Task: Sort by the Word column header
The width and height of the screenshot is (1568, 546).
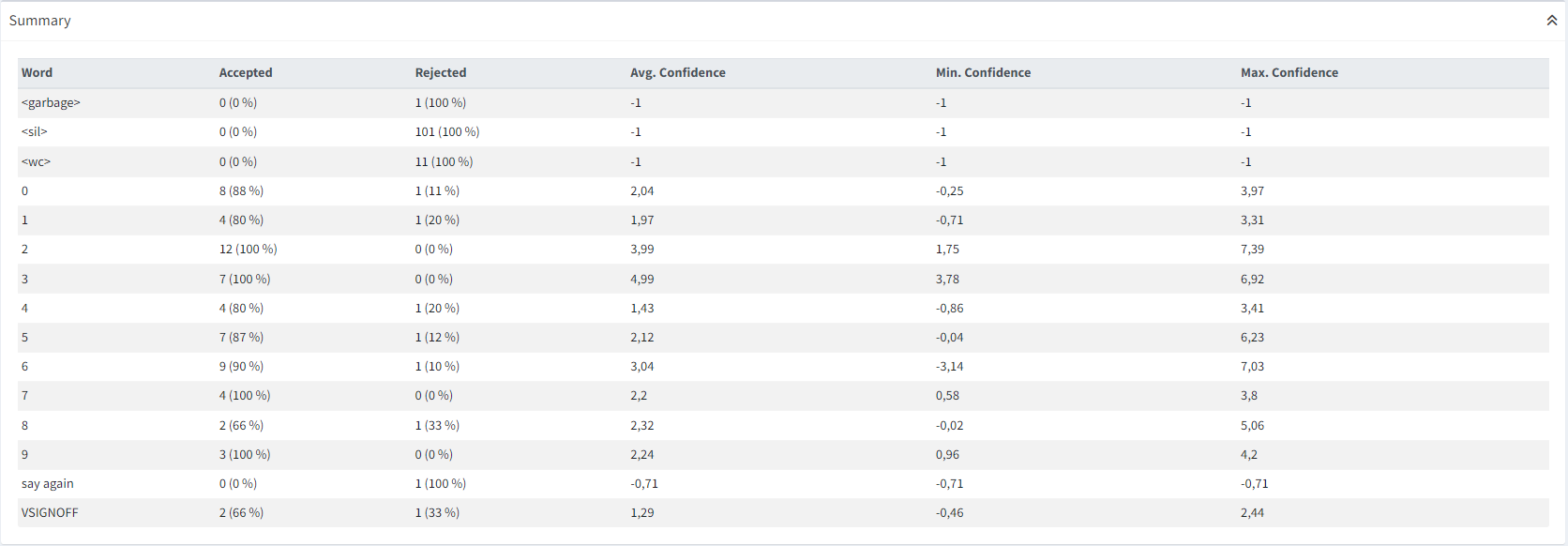Action: coord(38,72)
